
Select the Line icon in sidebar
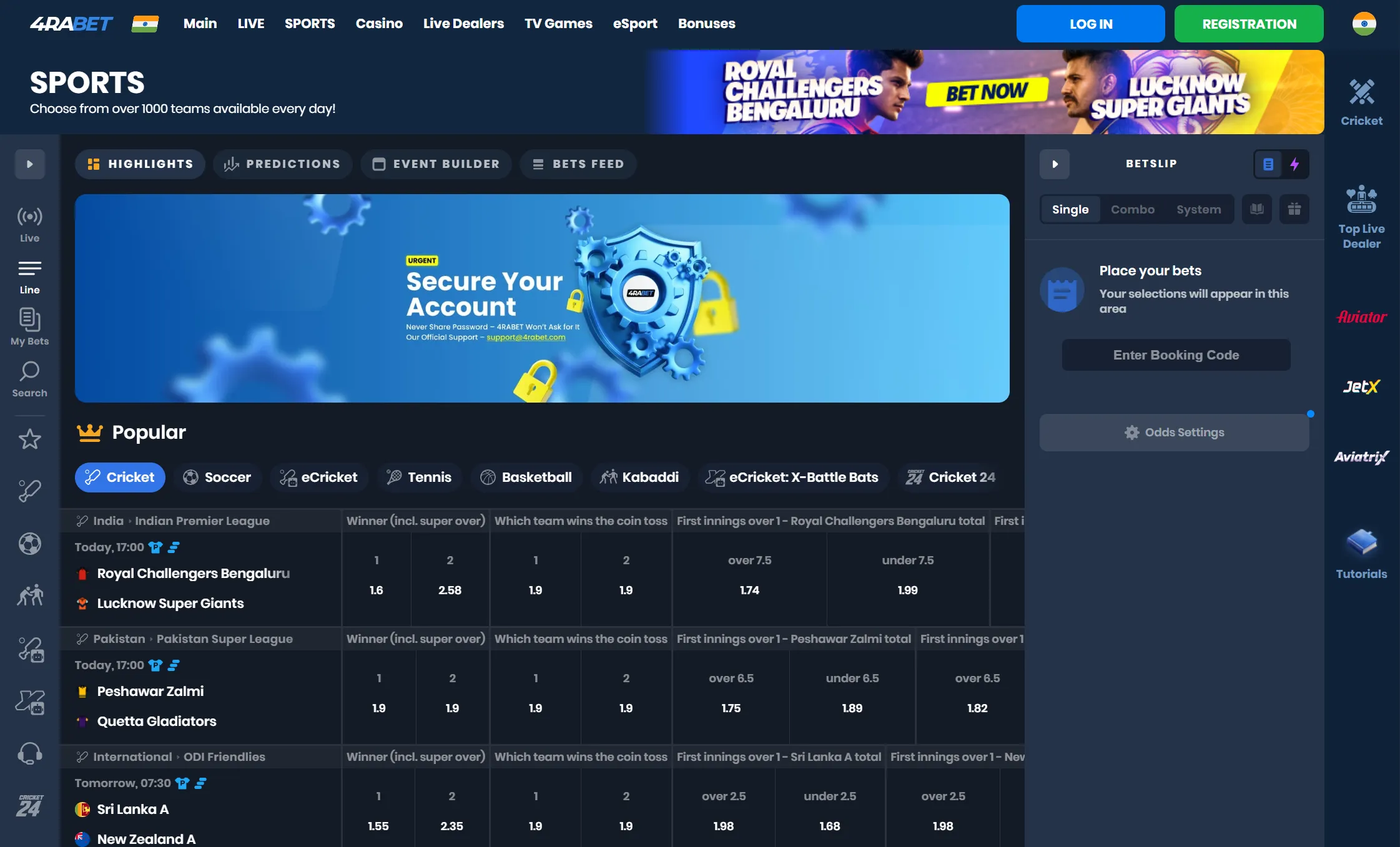[29, 277]
